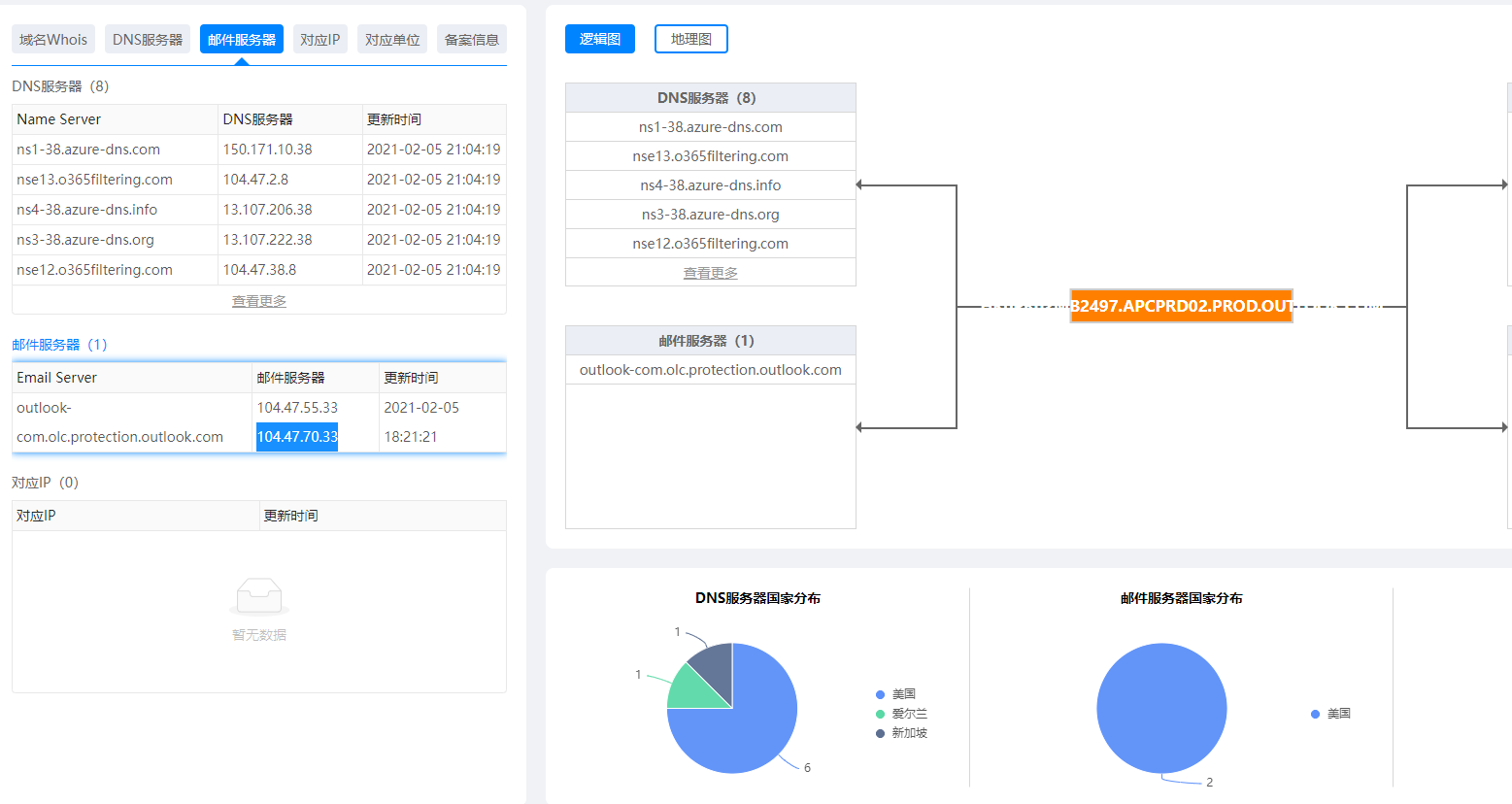Expand 查看更多 in the DNS服务器 graph panel
1512x804 pixels.
(710, 272)
